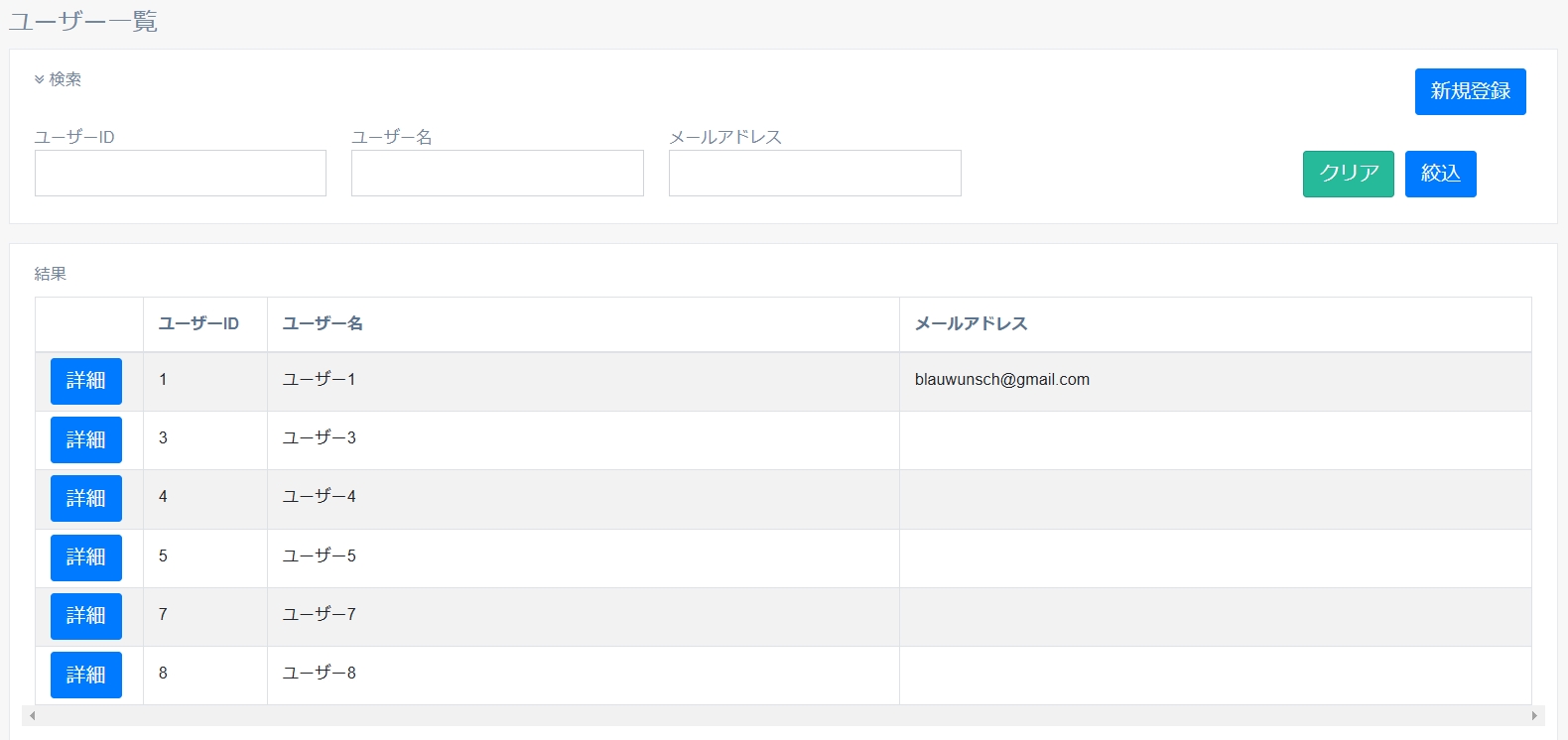Click the ユーザー名 column header
The width and height of the screenshot is (1568, 740).
point(323,323)
